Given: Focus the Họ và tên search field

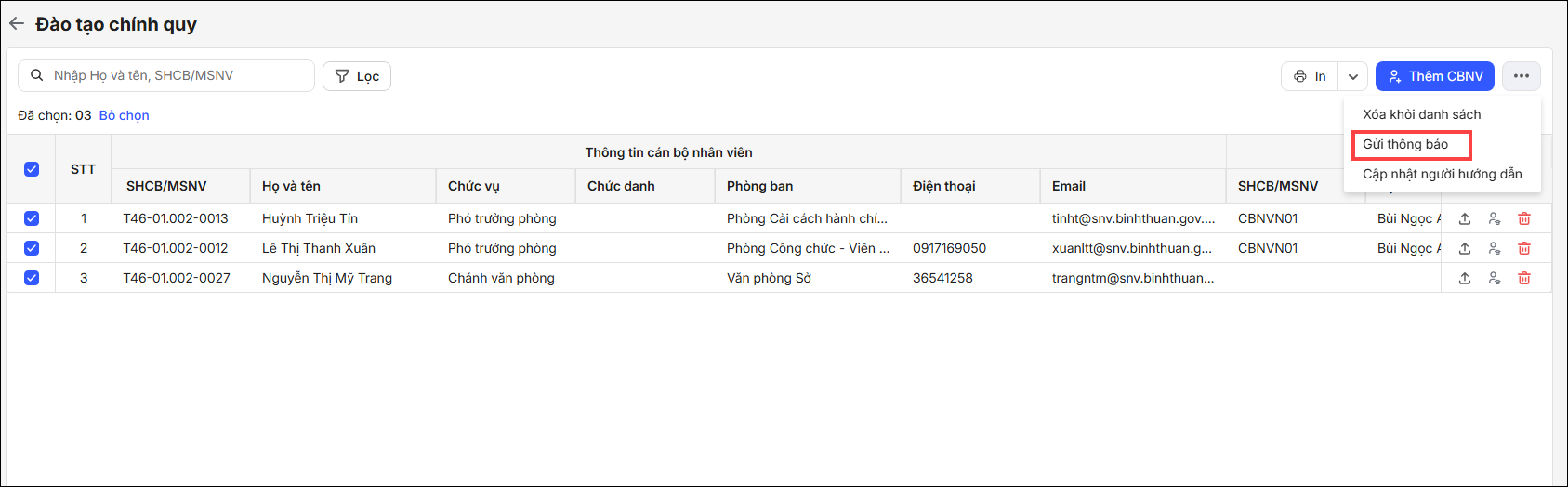Looking at the screenshot, I should 177,75.
